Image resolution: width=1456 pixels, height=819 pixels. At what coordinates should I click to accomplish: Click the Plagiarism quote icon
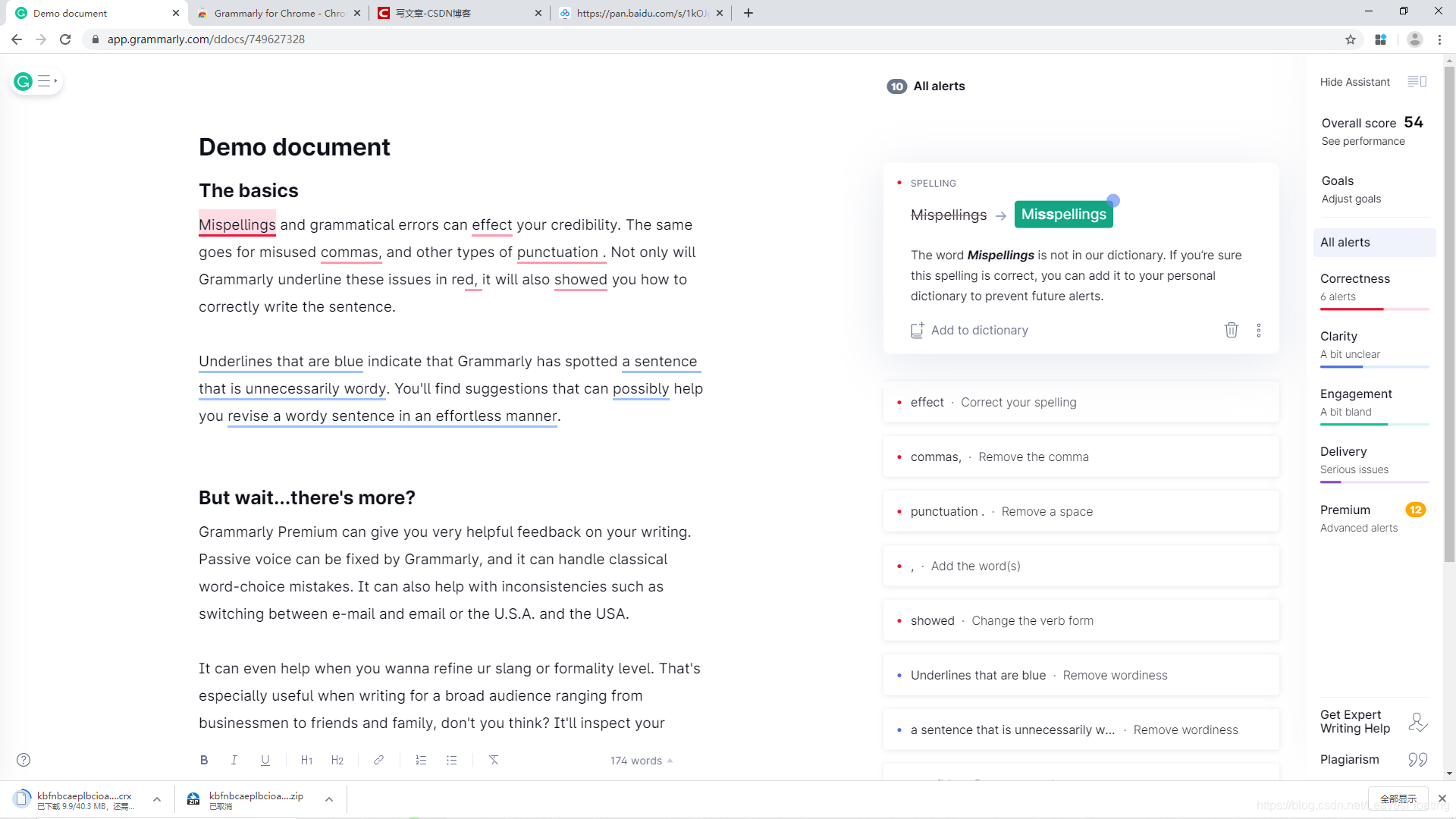coord(1418,759)
